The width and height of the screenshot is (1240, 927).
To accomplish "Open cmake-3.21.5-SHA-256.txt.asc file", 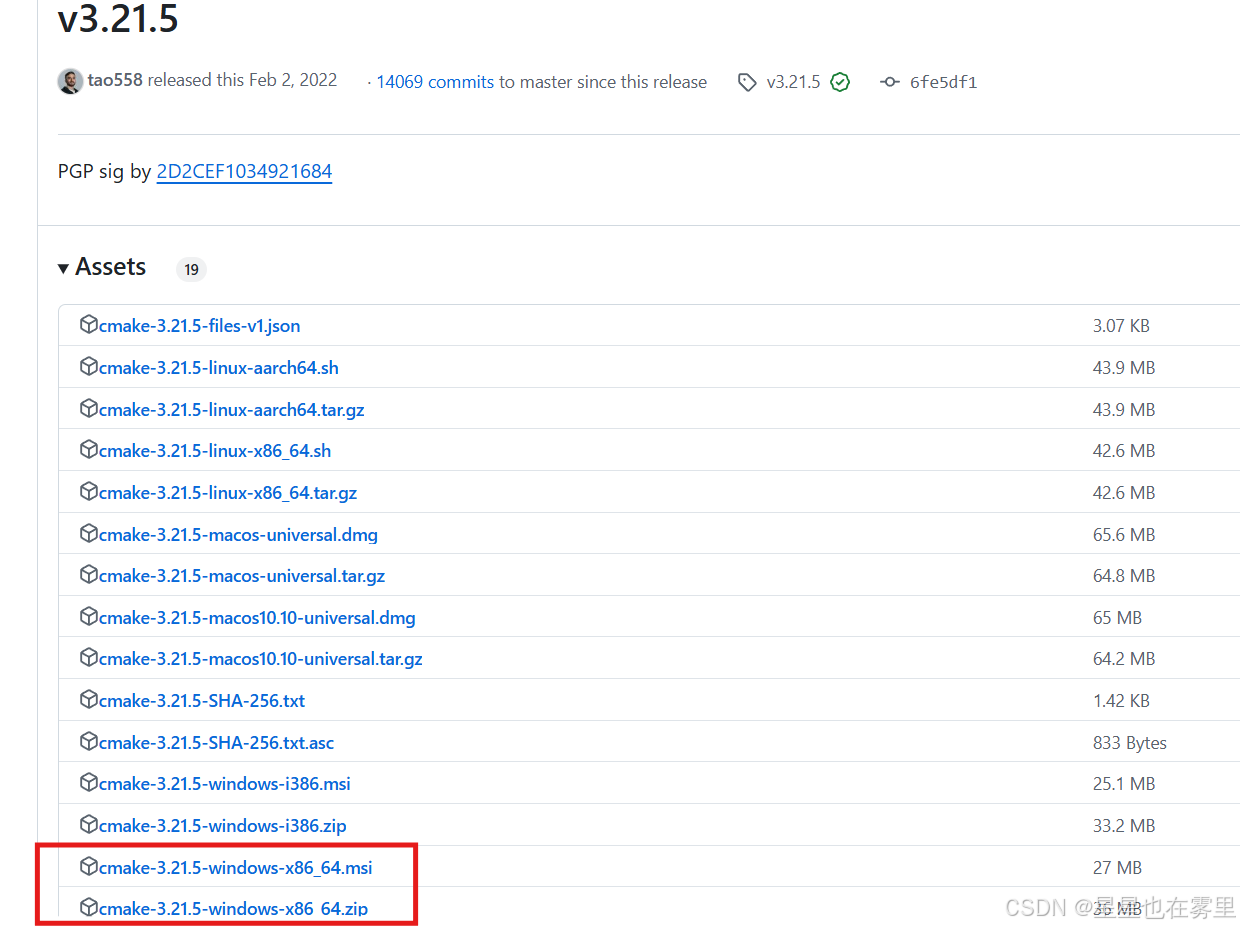I will (216, 742).
